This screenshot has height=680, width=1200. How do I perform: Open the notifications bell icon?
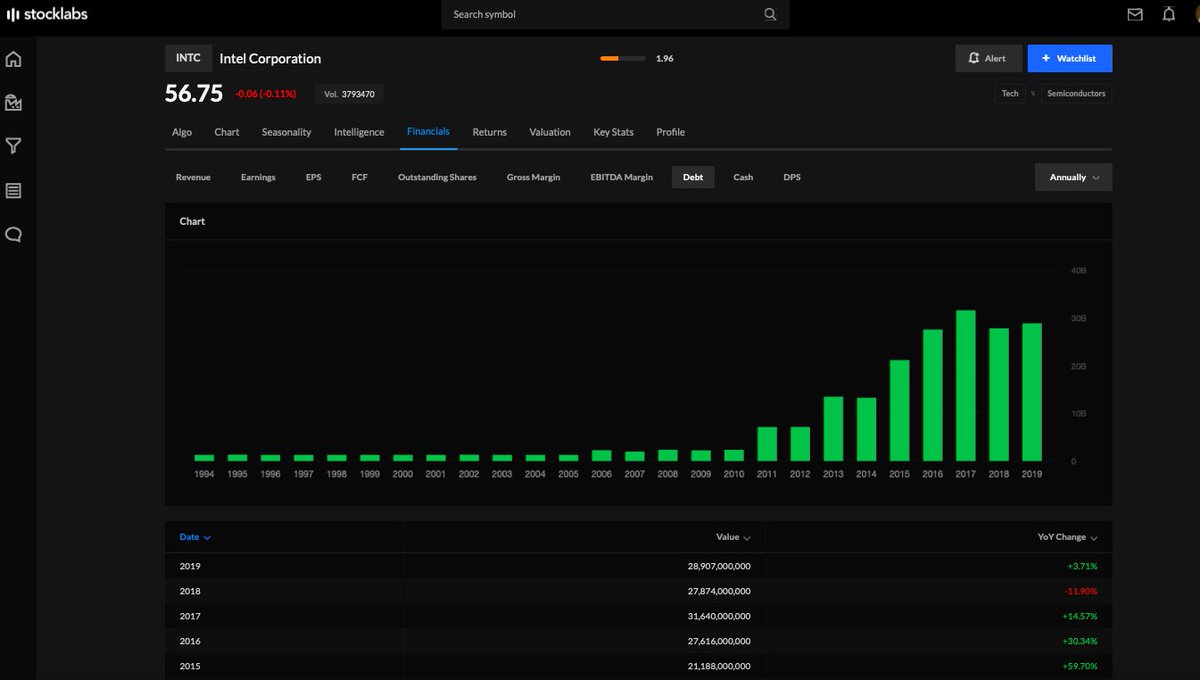(x=1169, y=14)
